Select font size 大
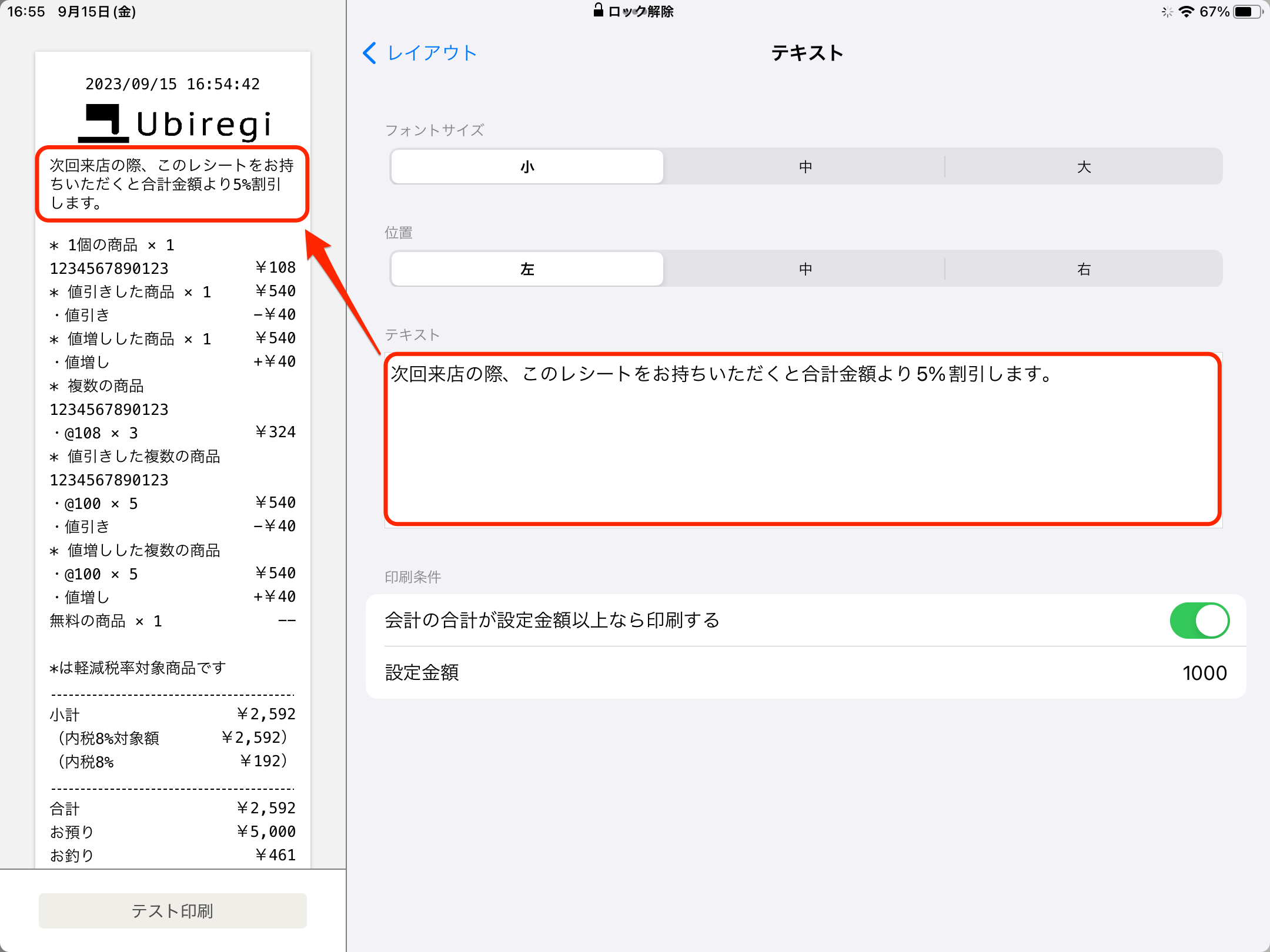 pos(1084,167)
